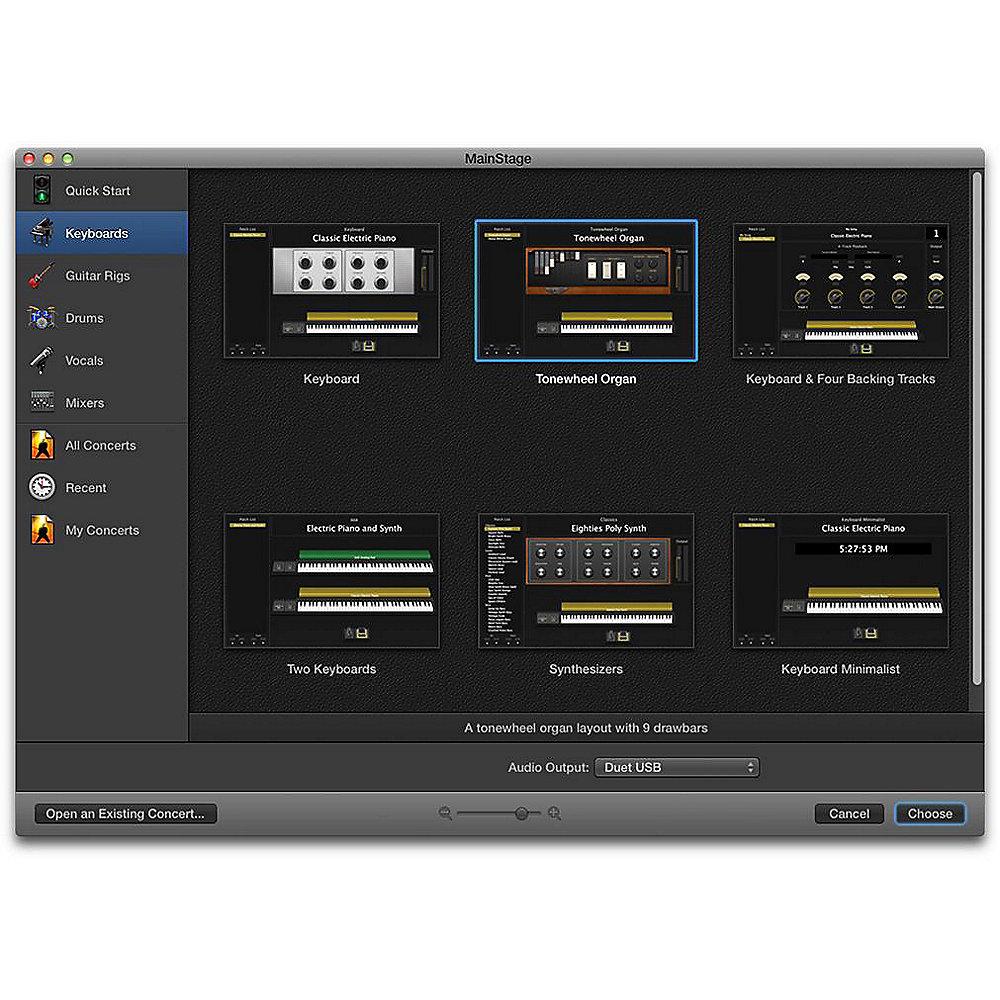This screenshot has width=1000, height=1000.
Task: Click 'Keyboard & Four Backing Tracks' label
Action: click(841, 379)
